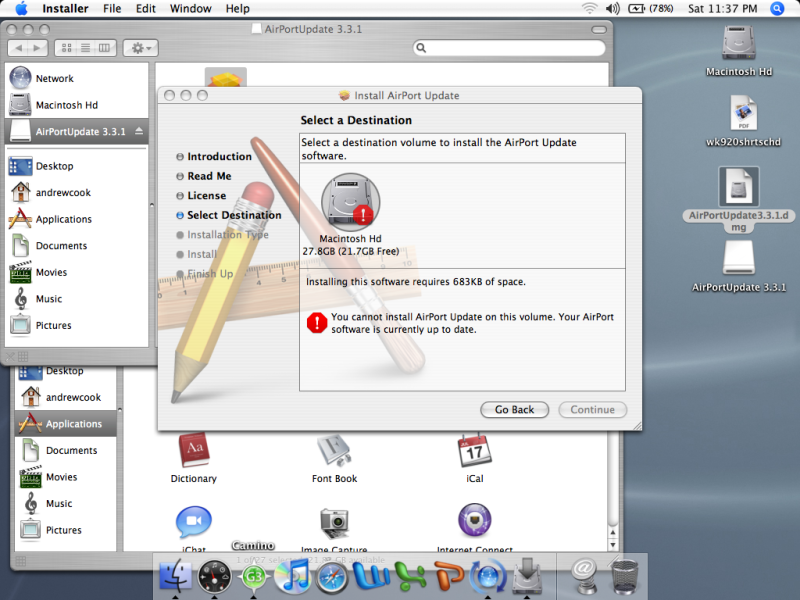Viewport: 800px width, 600px height.
Task: Select the Image Capture application icon
Action: point(334,523)
